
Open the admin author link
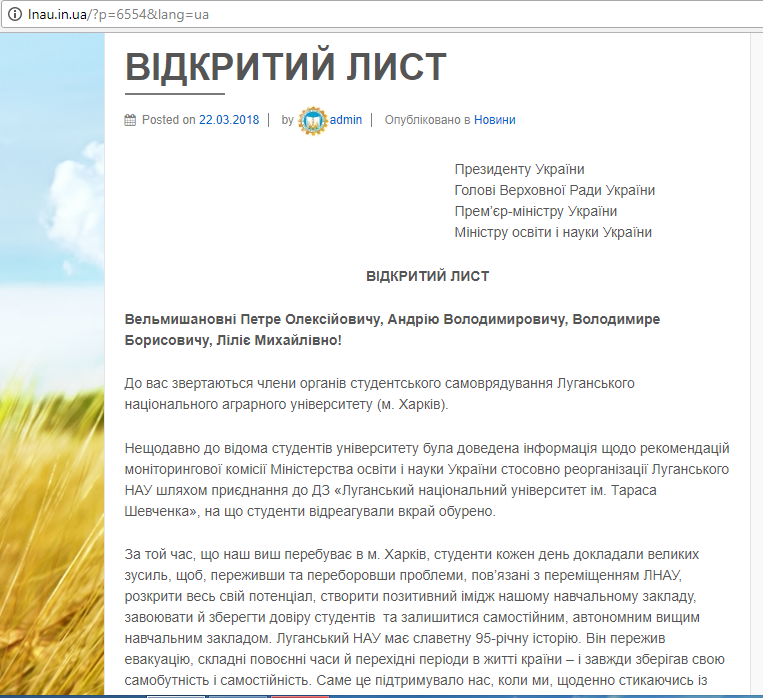click(345, 120)
